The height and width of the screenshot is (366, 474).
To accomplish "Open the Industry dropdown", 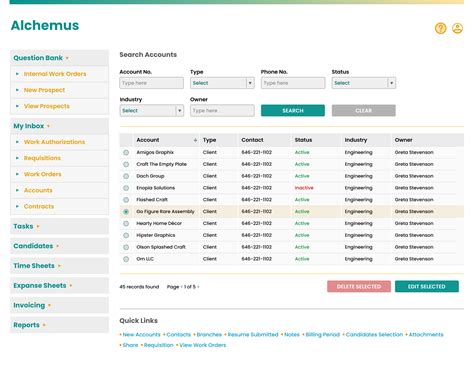I will pyautogui.click(x=152, y=111).
